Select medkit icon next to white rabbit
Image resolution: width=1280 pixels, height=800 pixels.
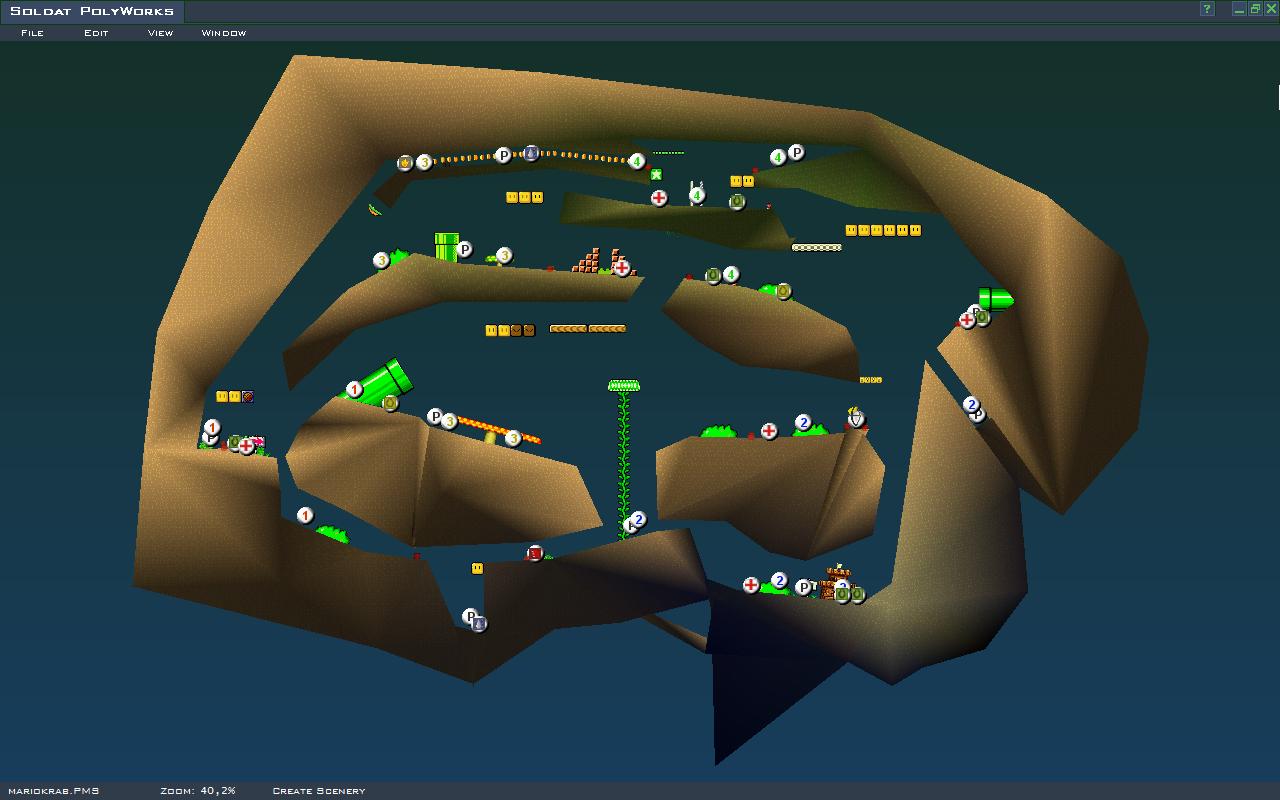[x=659, y=198]
